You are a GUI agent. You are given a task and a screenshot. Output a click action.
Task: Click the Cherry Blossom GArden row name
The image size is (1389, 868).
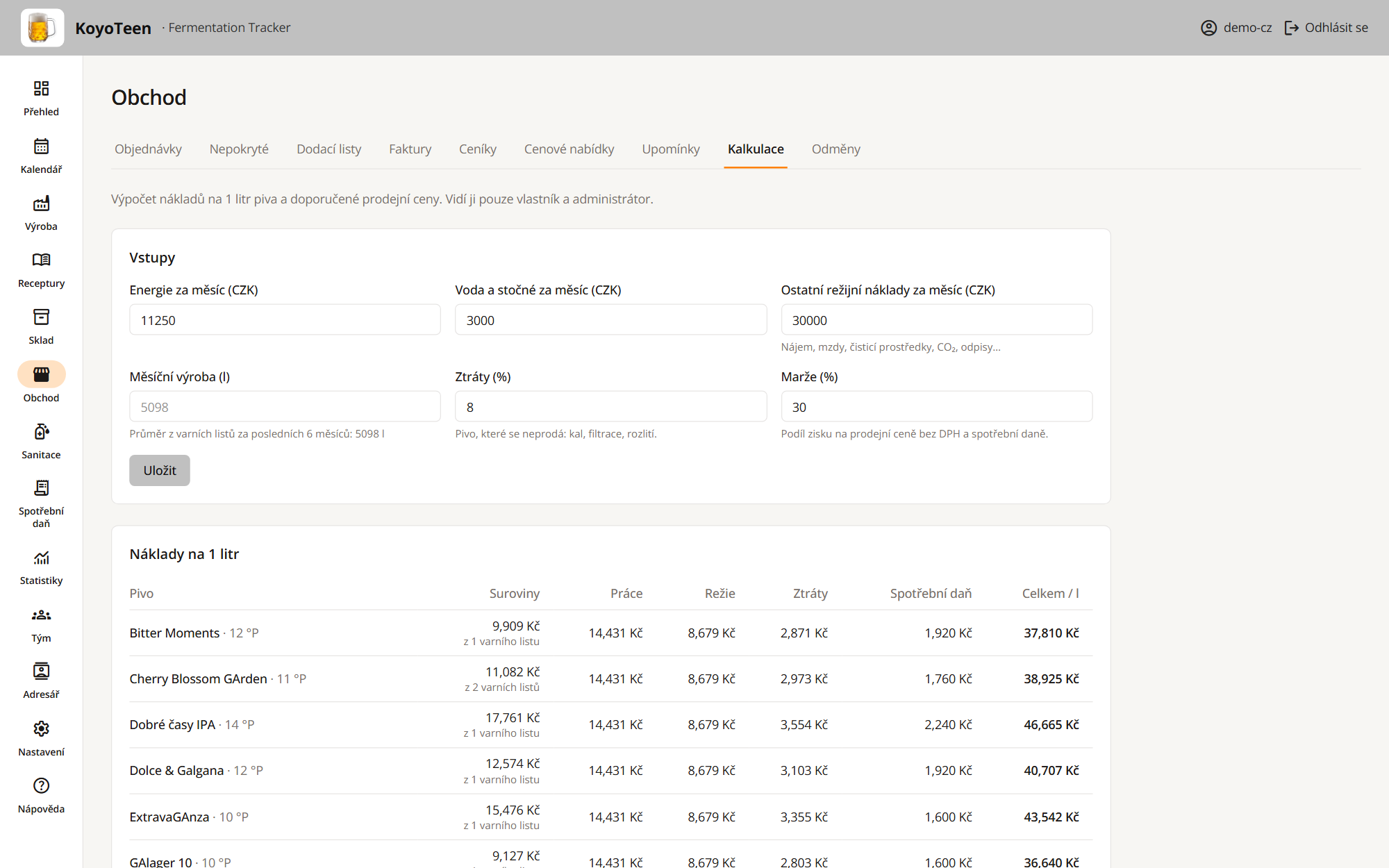coord(198,679)
